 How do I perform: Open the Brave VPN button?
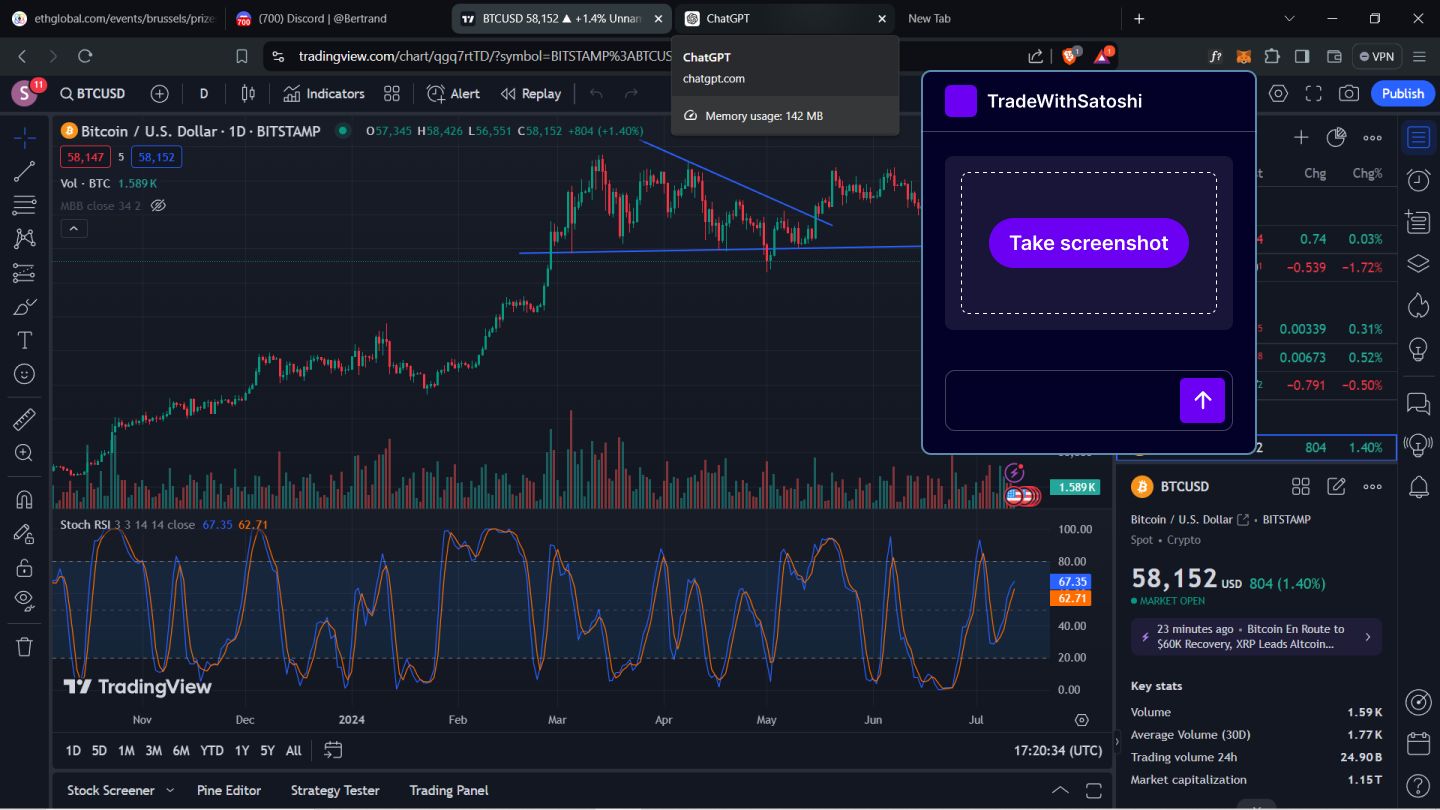click(x=1375, y=57)
